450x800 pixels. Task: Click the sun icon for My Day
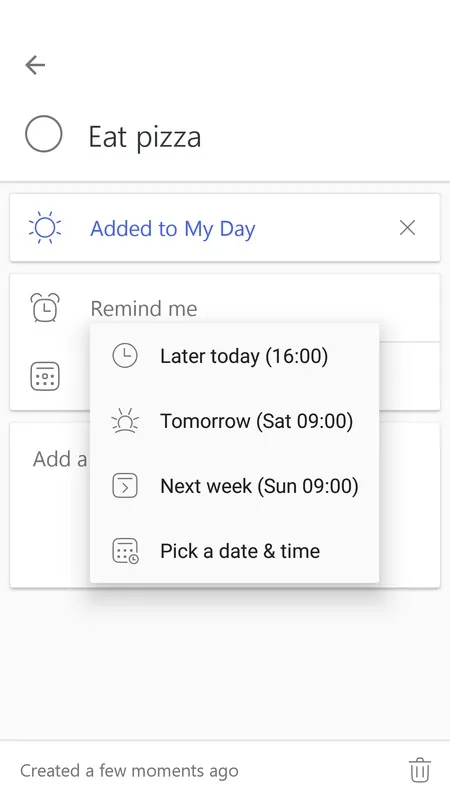pyautogui.click(x=45, y=228)
